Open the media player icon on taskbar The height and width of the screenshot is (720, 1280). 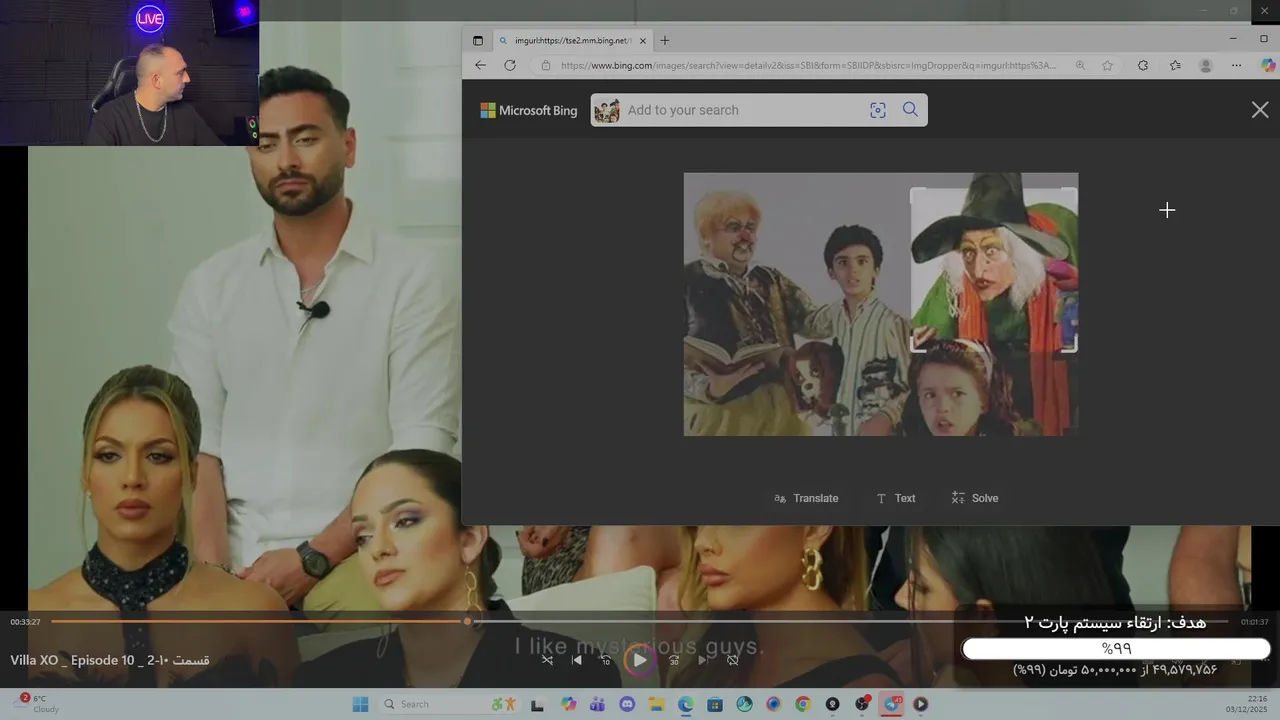[920, 704]
